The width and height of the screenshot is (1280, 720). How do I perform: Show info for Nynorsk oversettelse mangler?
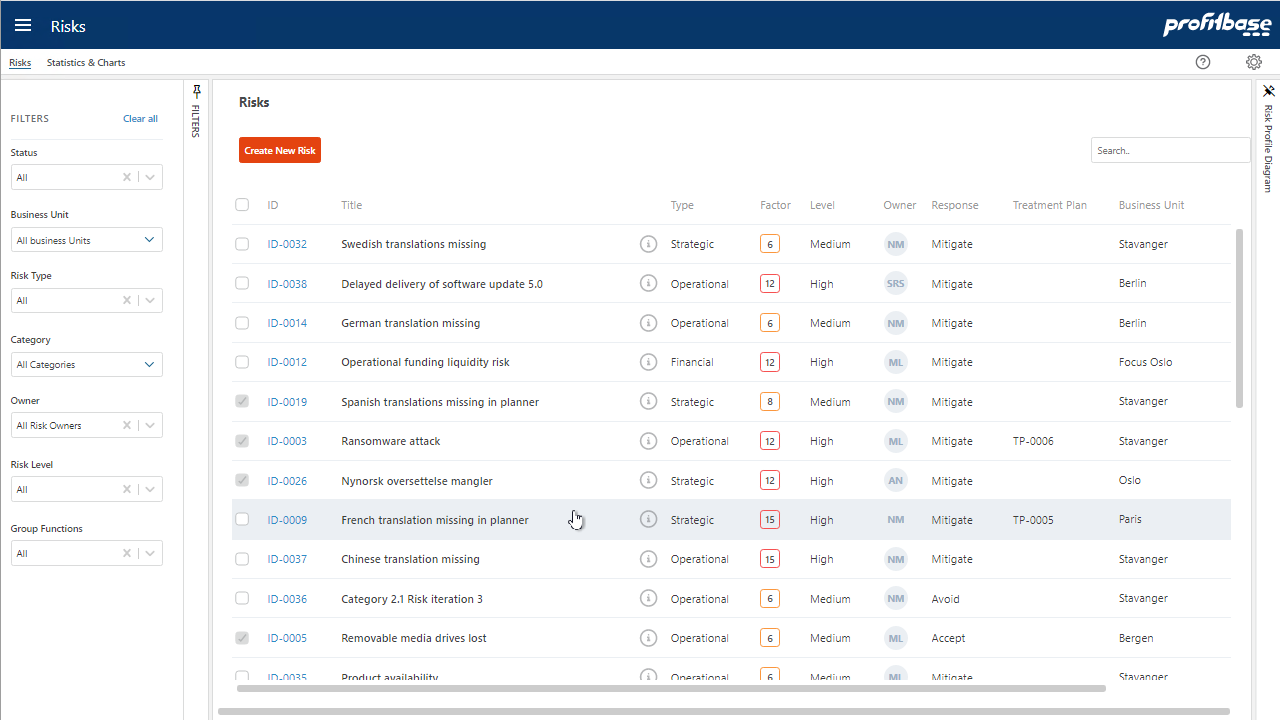coord(648,481)
